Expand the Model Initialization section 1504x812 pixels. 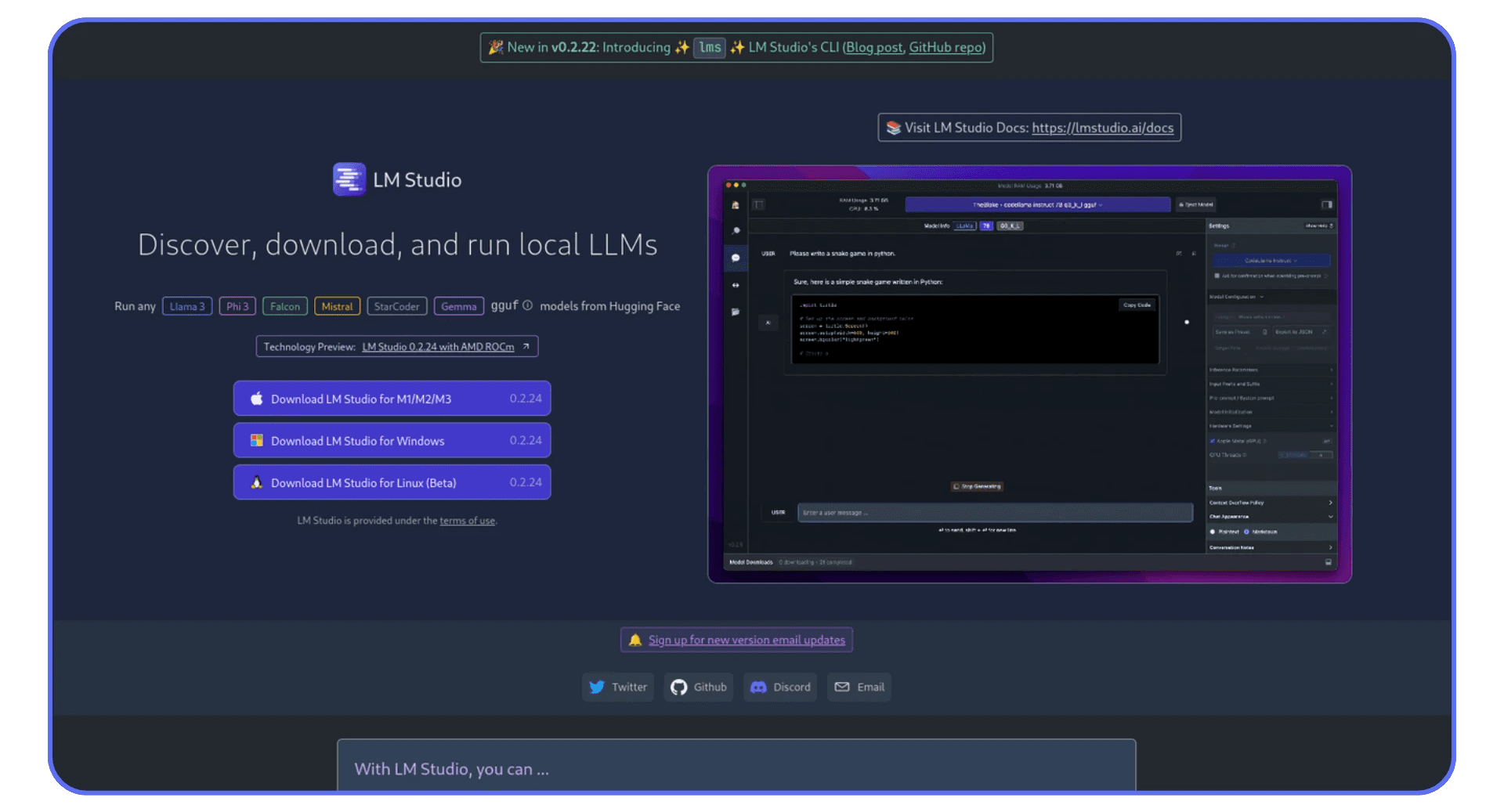tap(1271, 412)
